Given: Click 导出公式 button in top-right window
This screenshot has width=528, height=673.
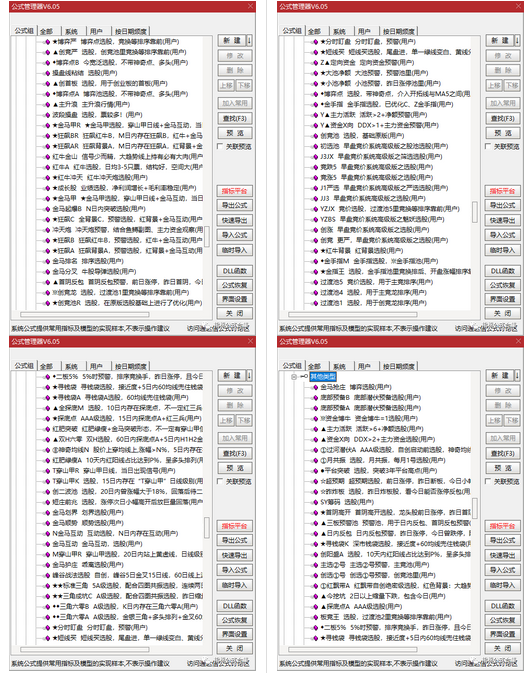Looking at the screenshot, I should click(x=502, y=205).
